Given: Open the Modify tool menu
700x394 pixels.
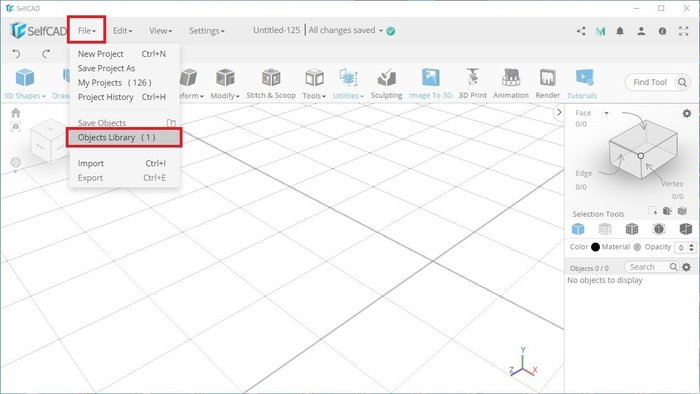Looking at the screenshot, I should 225,83.
